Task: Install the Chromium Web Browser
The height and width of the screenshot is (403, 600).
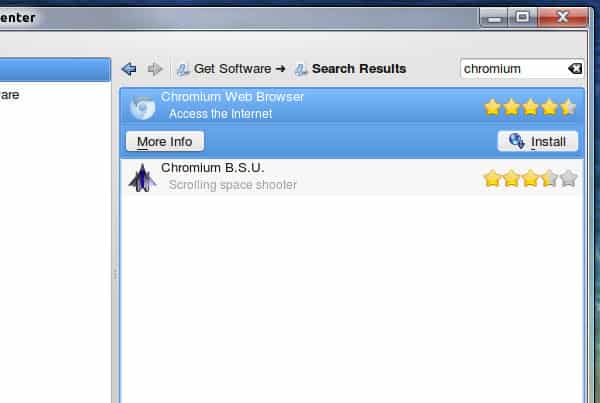Action: tap(538, 141)
